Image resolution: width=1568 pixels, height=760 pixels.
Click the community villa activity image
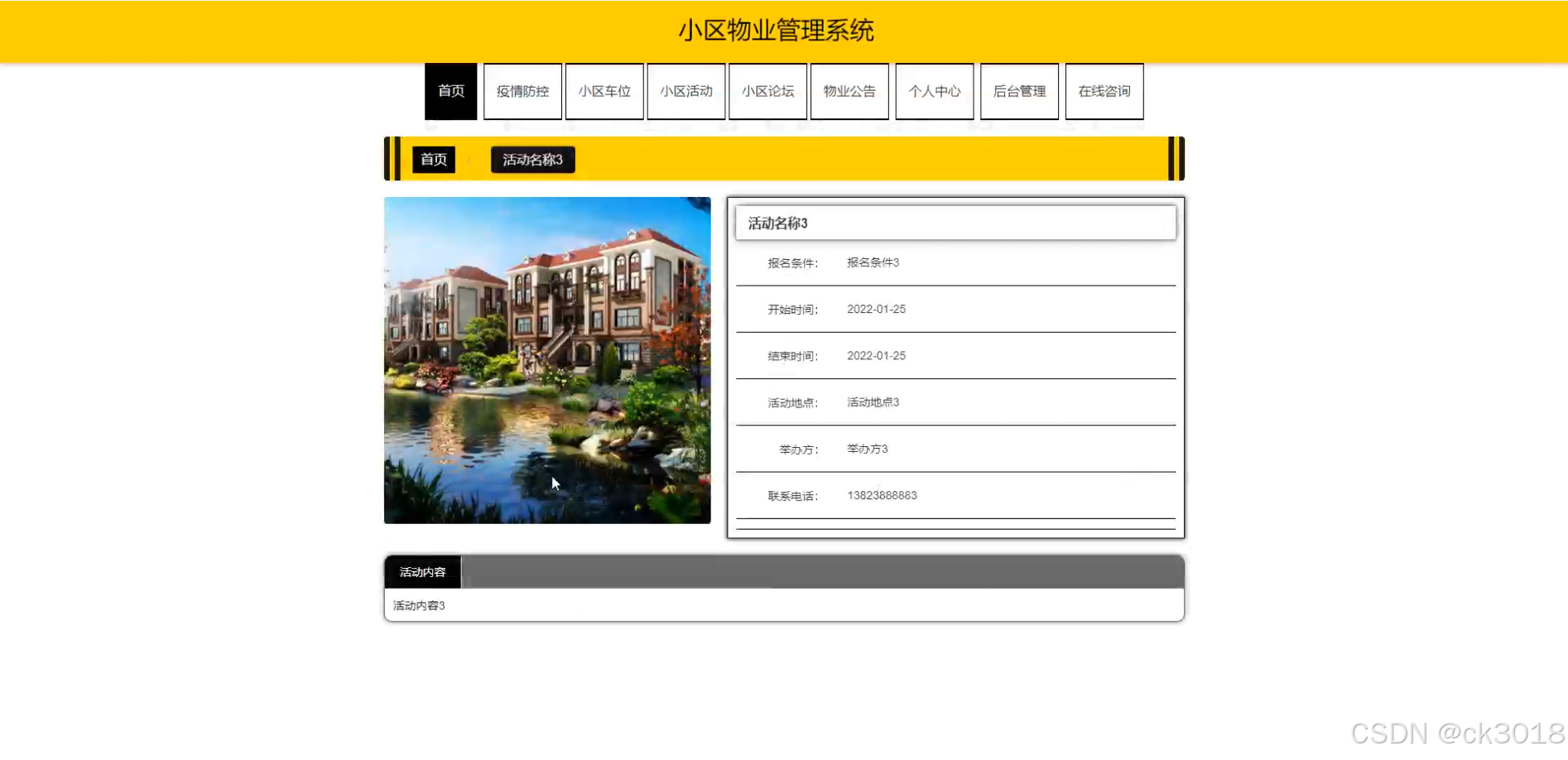(547, 360)
